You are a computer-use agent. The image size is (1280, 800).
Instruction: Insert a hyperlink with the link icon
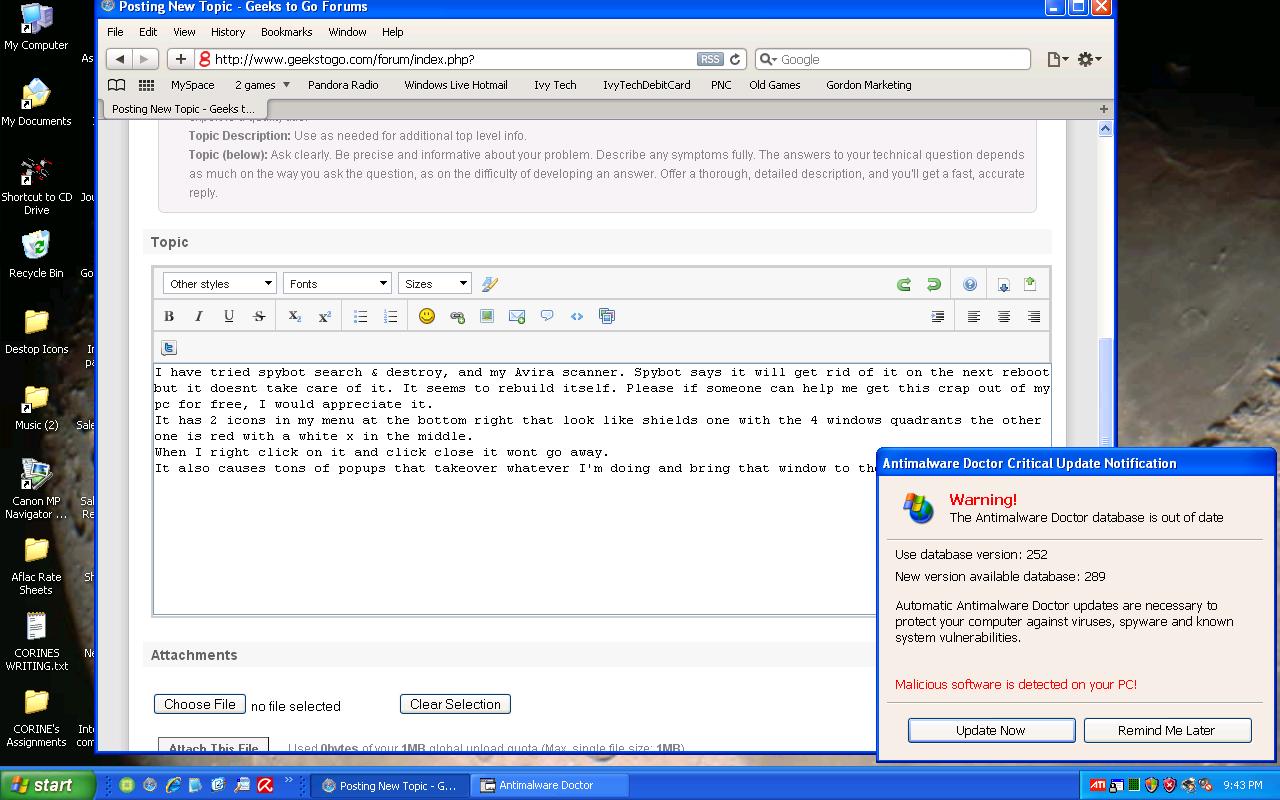[x=457, y=316]
